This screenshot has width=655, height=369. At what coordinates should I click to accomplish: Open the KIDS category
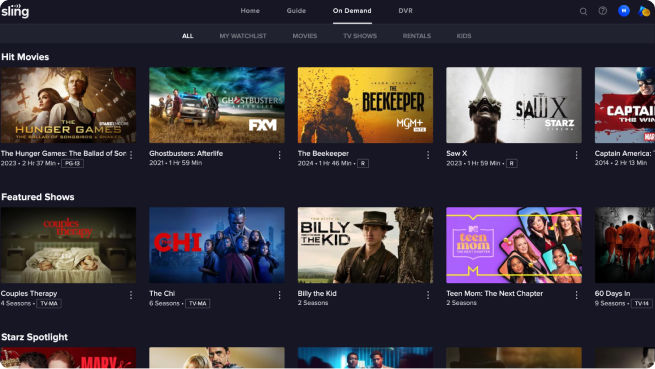coord(464,36)
